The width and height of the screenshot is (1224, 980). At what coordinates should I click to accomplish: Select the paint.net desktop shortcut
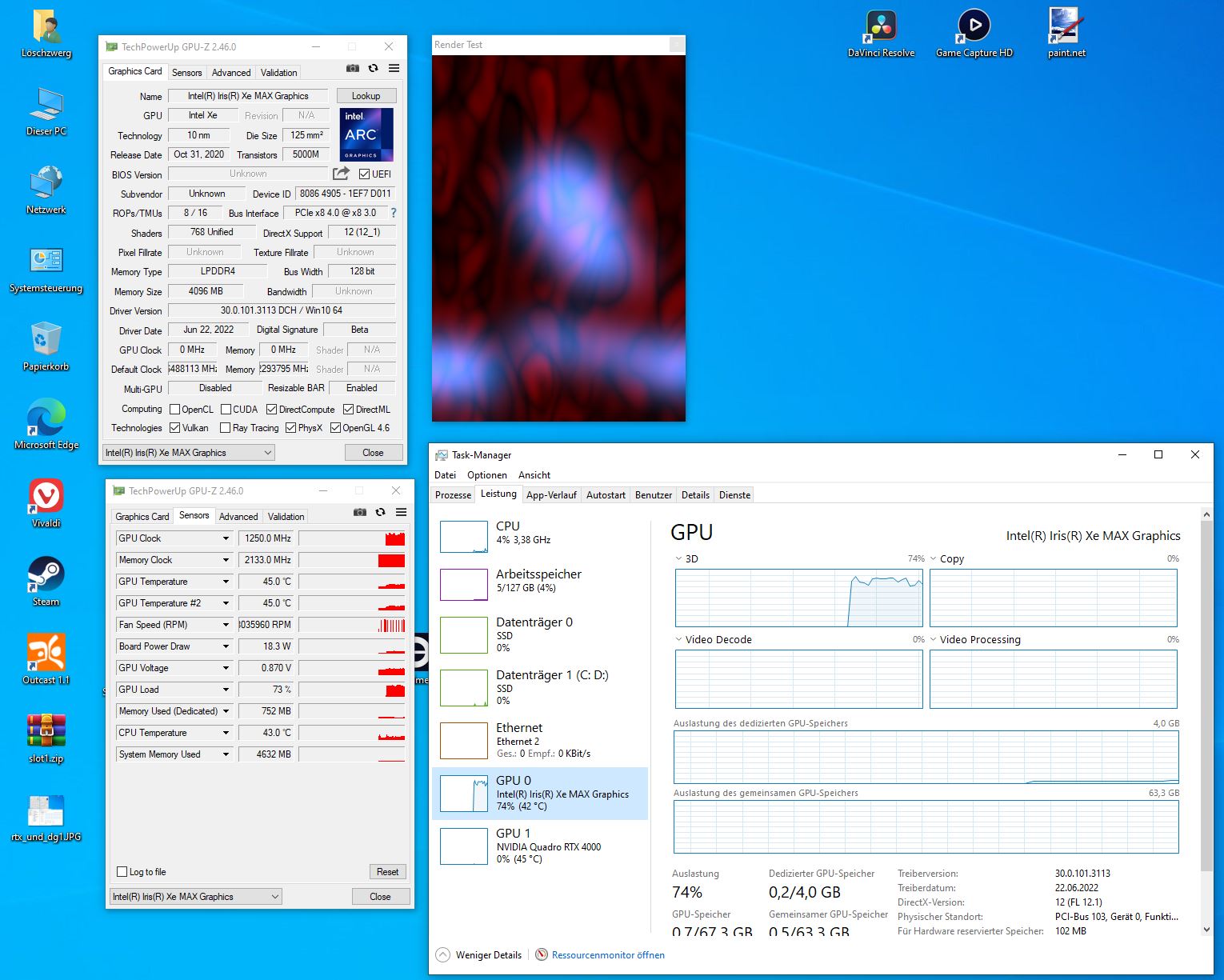click(x=1067, y=34)
